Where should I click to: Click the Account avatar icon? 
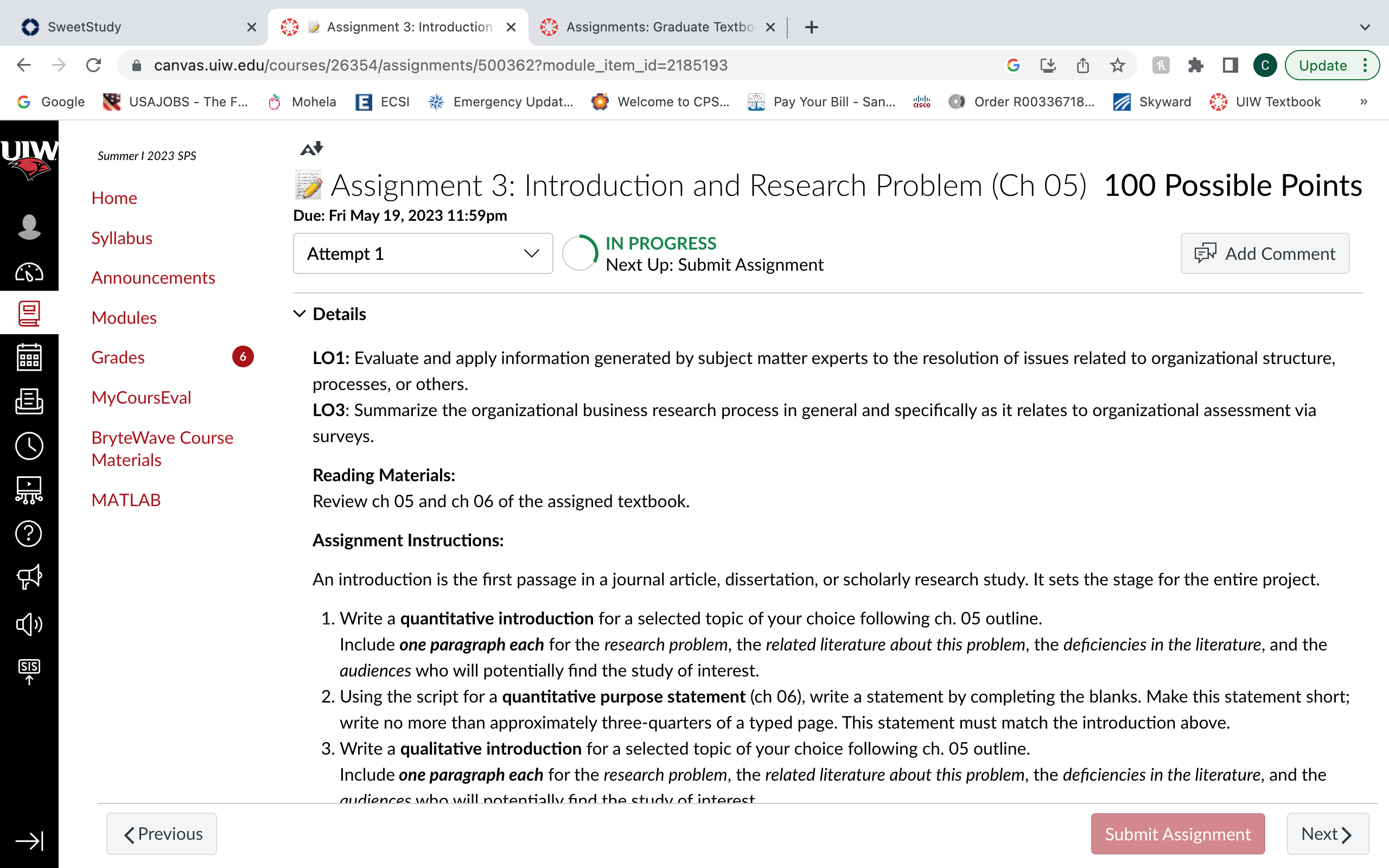click(29, 227)
